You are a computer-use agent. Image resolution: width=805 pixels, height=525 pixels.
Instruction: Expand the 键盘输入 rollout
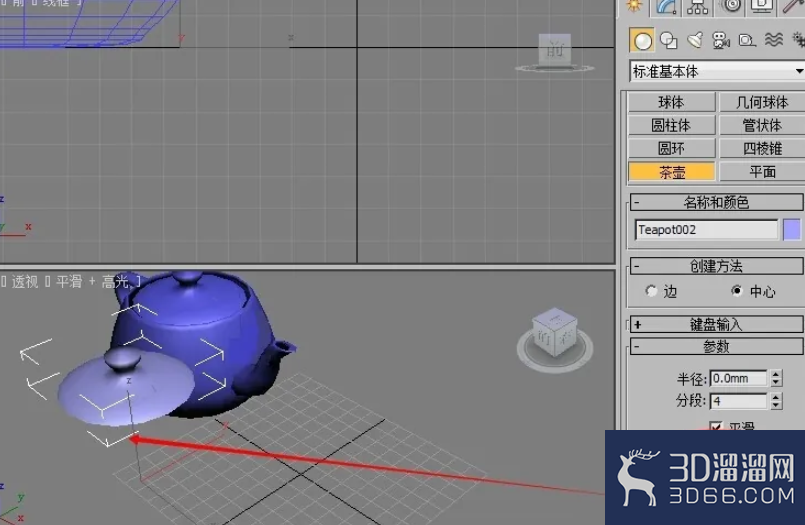click(x=716, y=324)
